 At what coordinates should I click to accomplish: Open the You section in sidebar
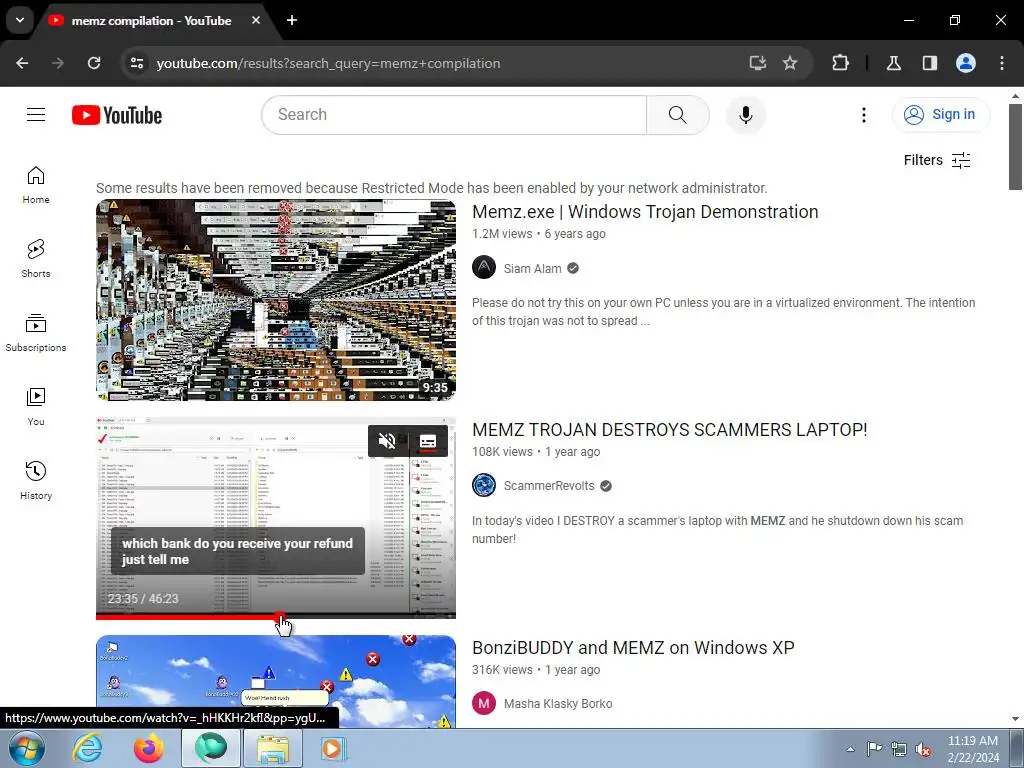pyautogui.click(x=36, y=407)
